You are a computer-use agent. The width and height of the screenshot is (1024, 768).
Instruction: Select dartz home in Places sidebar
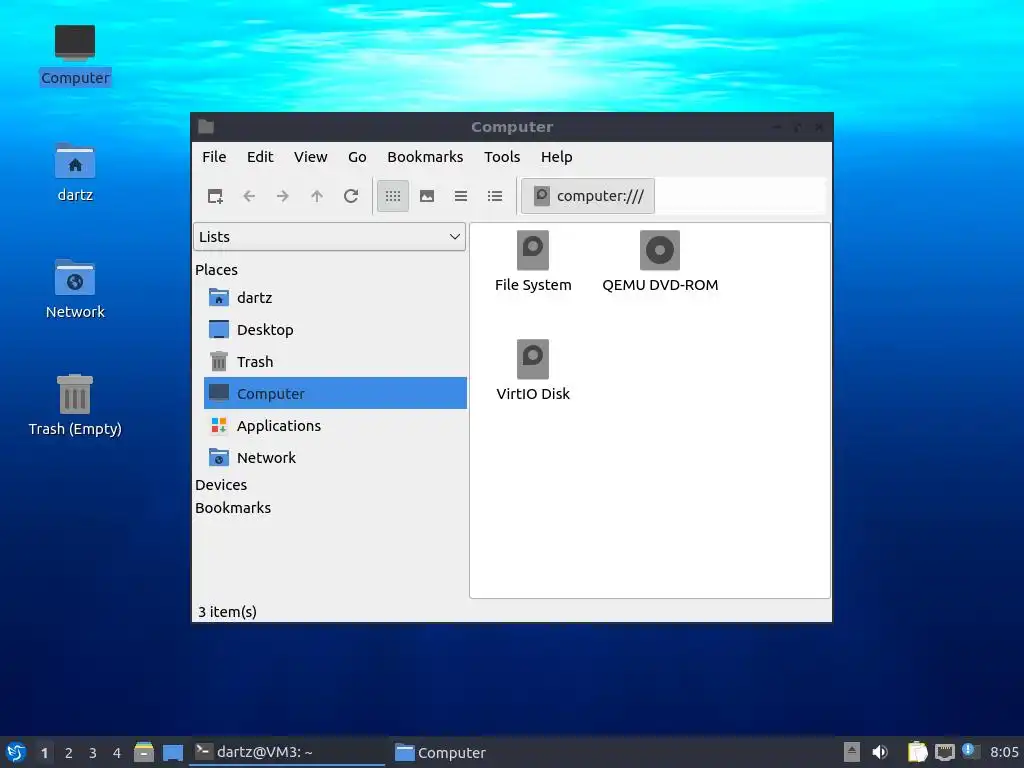click(x=335, y=298)
